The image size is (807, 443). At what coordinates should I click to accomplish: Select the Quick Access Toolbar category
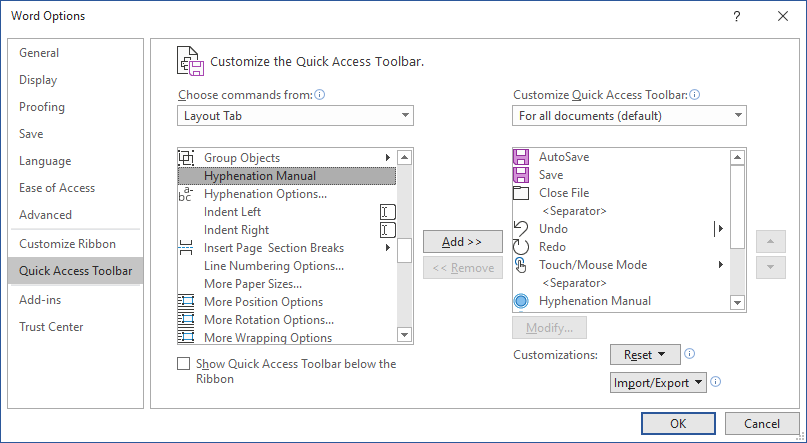pyautogui.click(x=76, y=271)
